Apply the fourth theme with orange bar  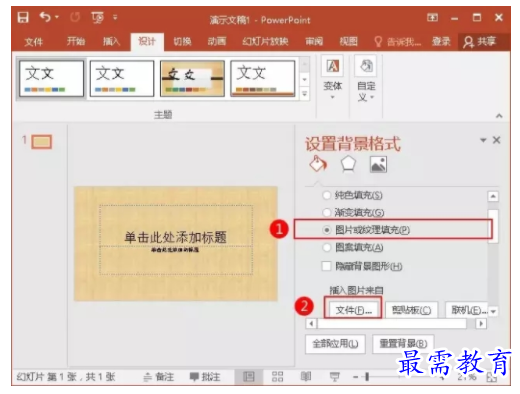(x=263, y=79)
